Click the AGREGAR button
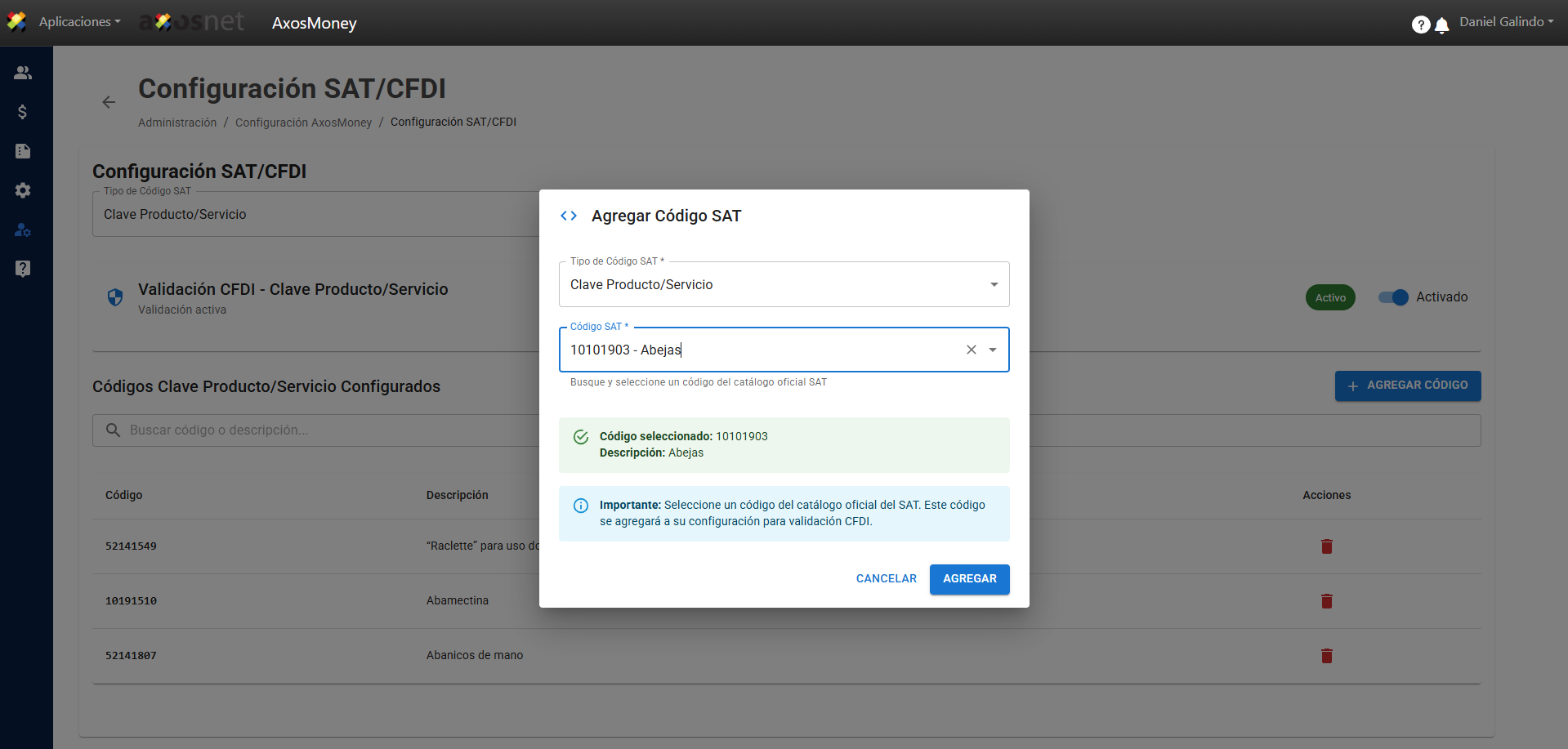Image resolution: width=1568 pixels, height=749 pixels. tap(969, 579)
